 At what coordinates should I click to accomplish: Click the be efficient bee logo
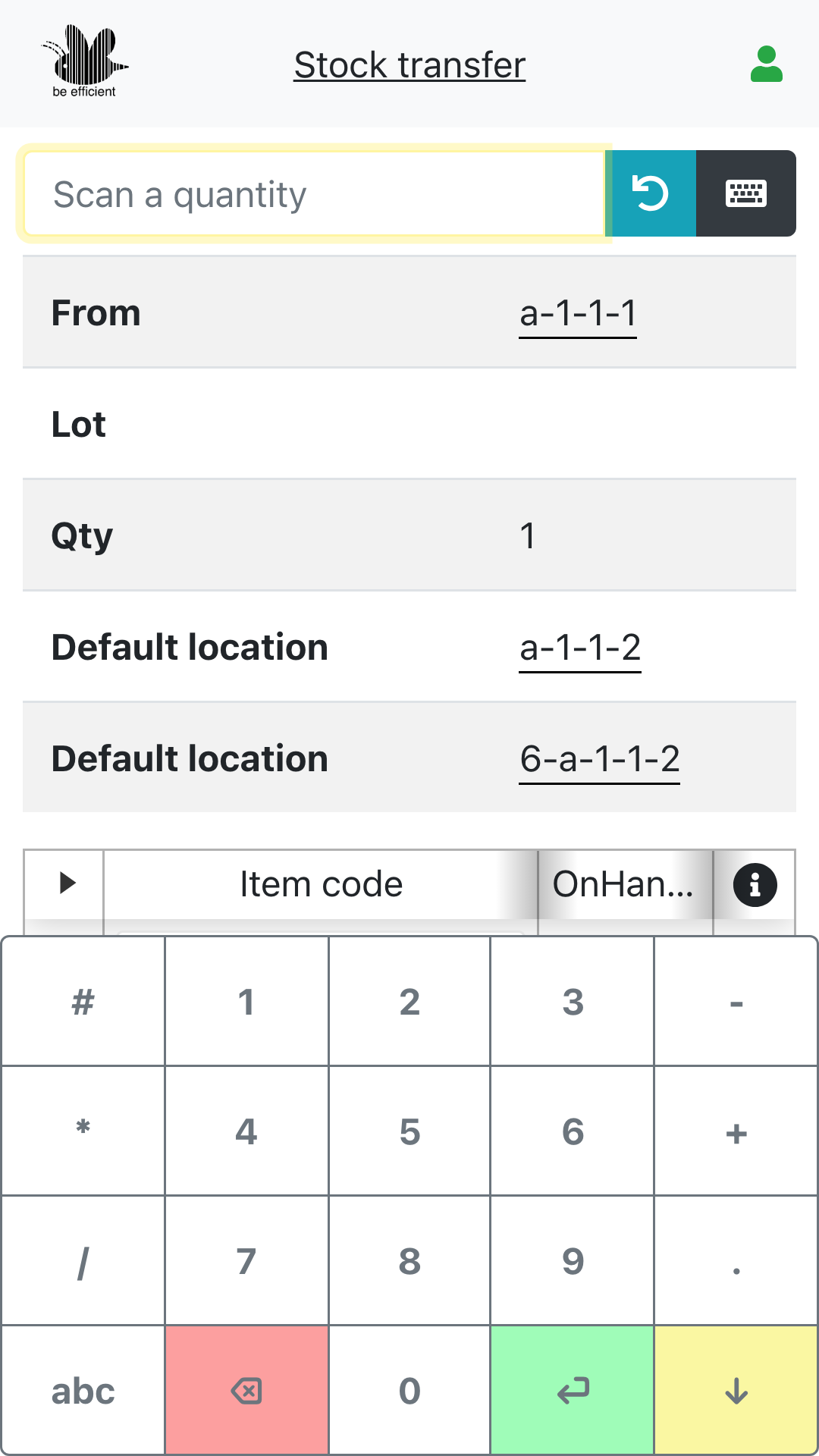(84, 62)
